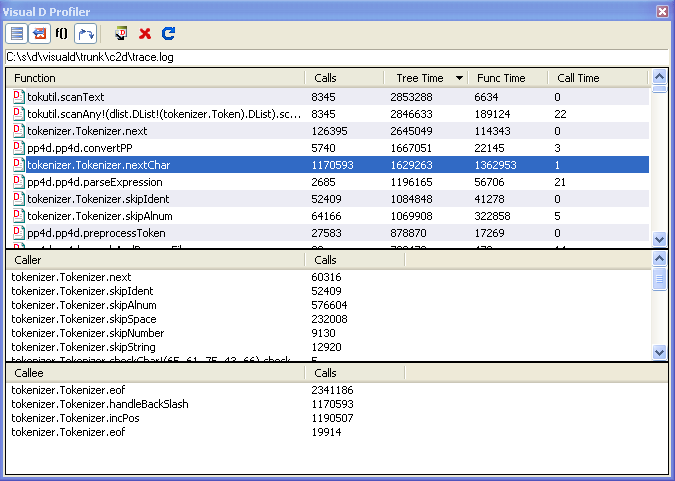The height and width of the screenshot is (481, 675).
Task: Toggle the second toolbar button with red arrow
Action: tap(39, 33)
